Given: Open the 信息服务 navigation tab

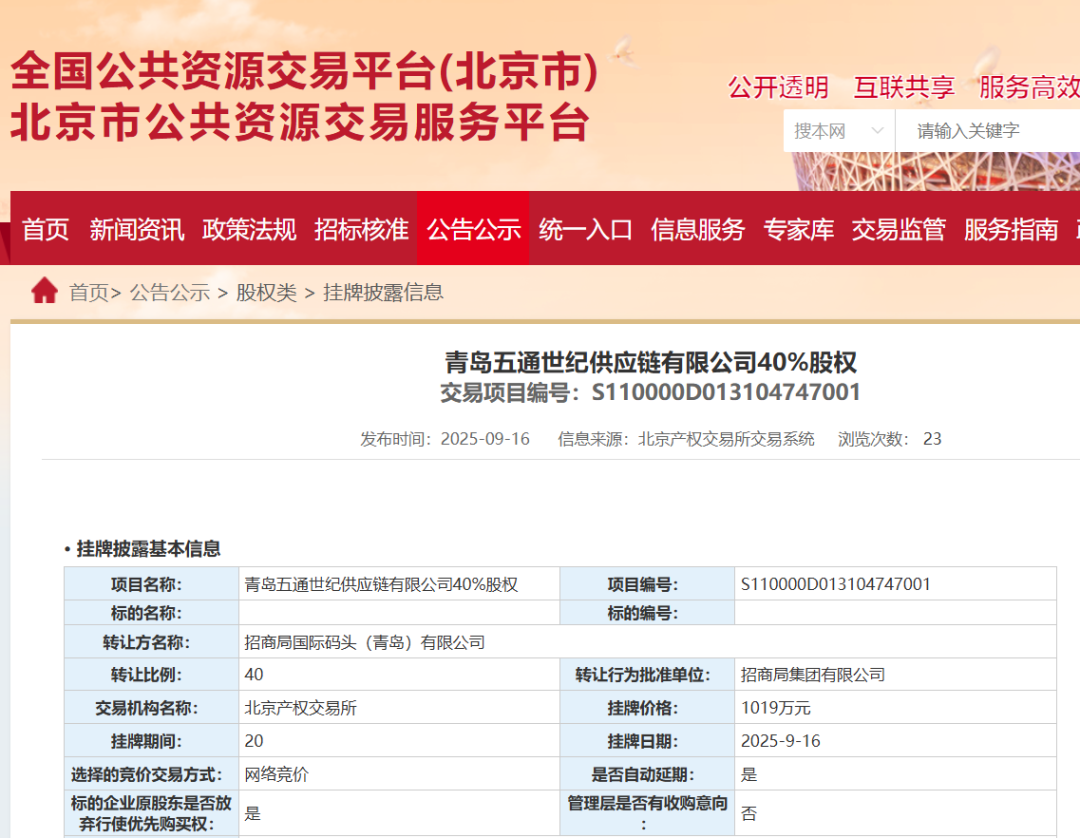Looking at the screenshot, I should 698,229.
